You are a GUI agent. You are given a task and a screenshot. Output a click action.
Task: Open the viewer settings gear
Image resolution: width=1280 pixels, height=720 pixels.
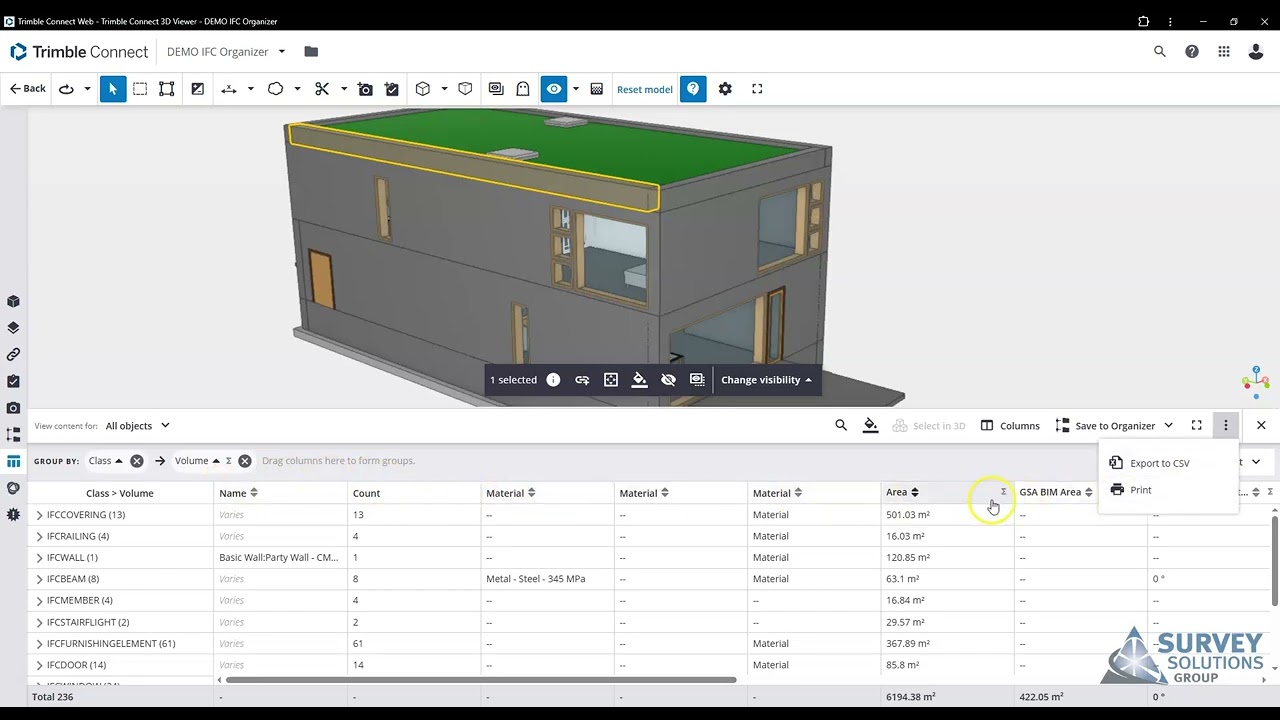(725, 89)
